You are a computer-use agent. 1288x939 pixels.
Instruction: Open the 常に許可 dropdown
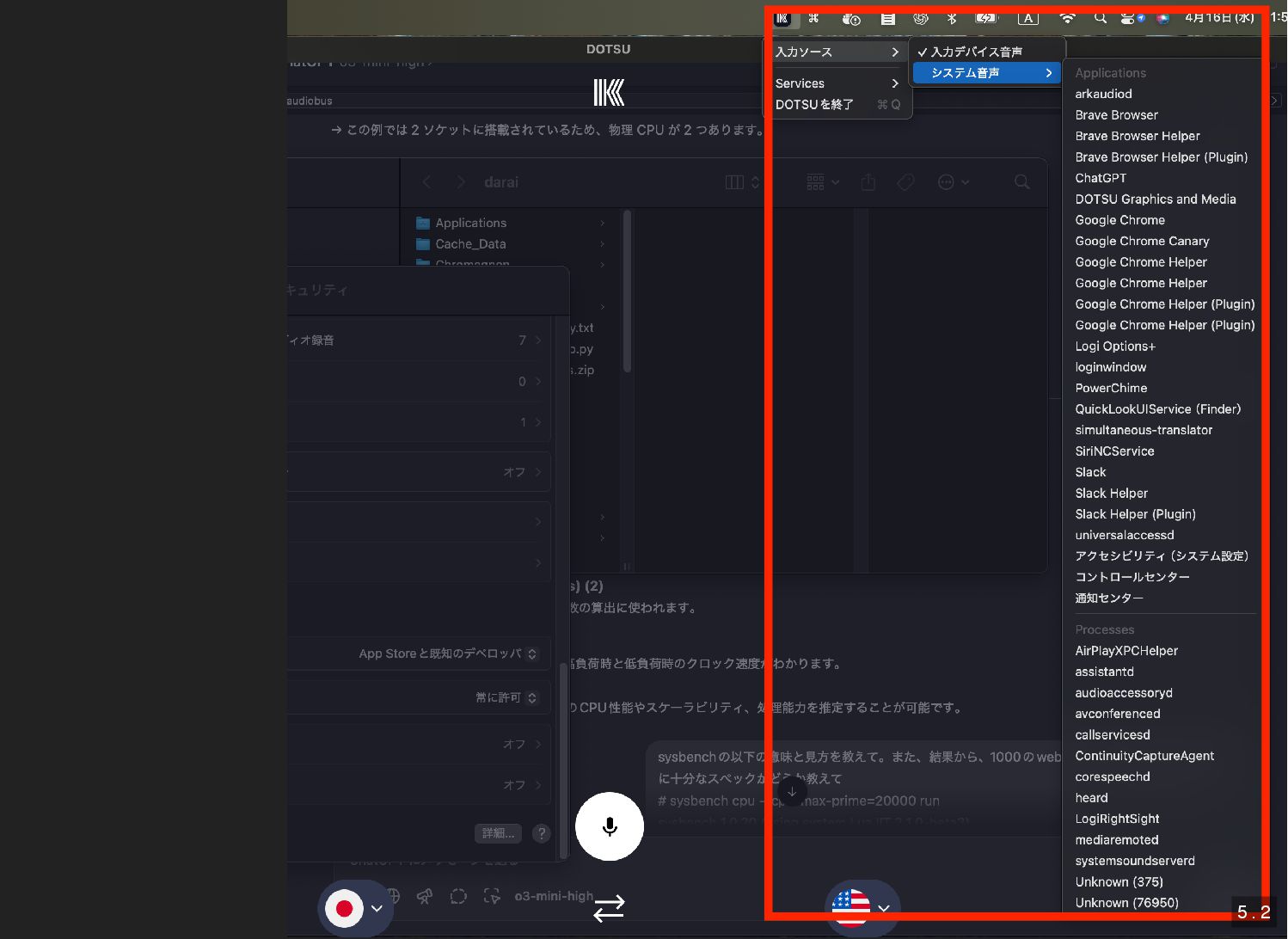(x=506, y=697)
